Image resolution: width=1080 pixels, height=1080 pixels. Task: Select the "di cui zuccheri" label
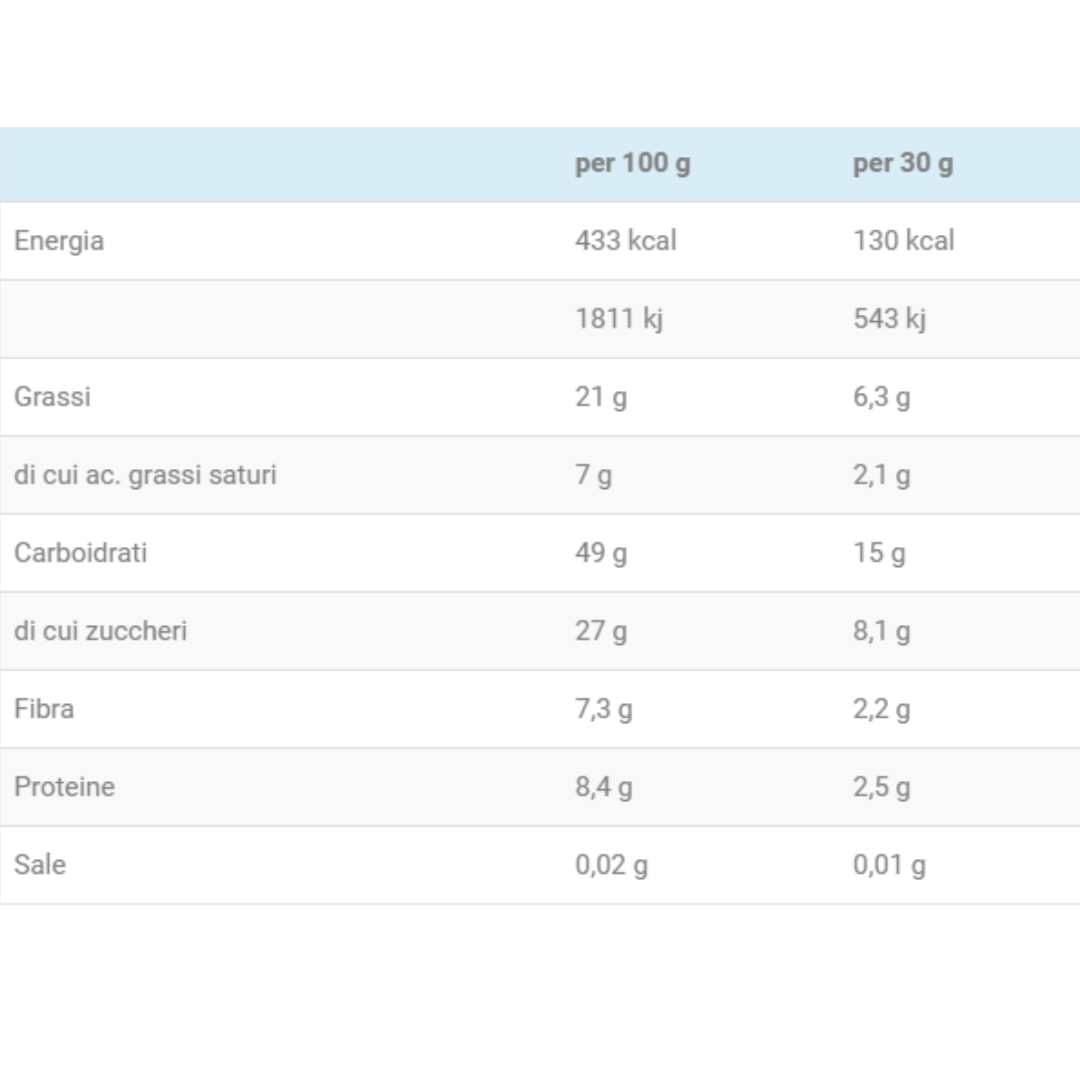100,631
